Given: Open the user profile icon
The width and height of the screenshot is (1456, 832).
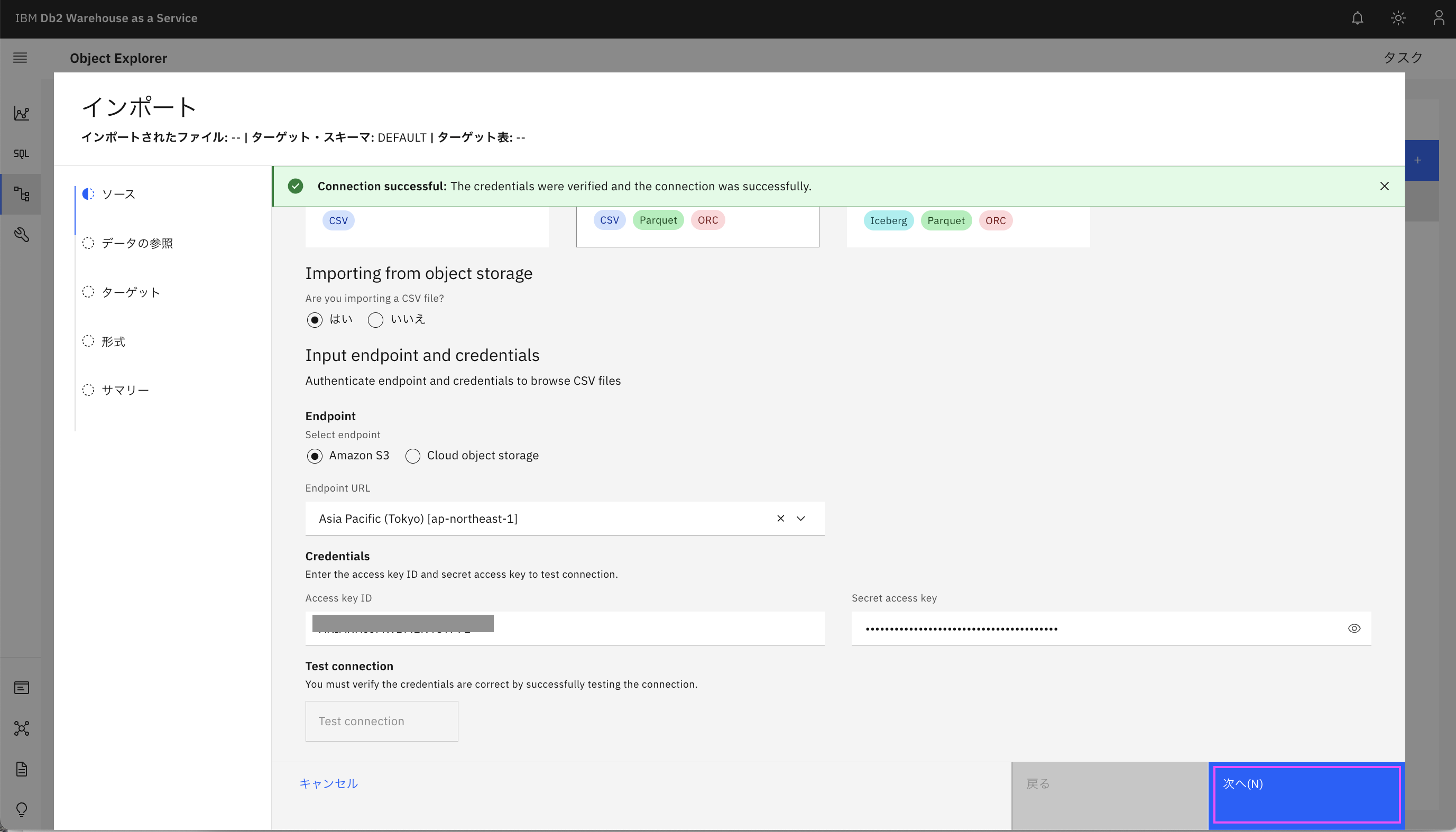Looking at the screenshot, I should click(x=1438, y=19).
